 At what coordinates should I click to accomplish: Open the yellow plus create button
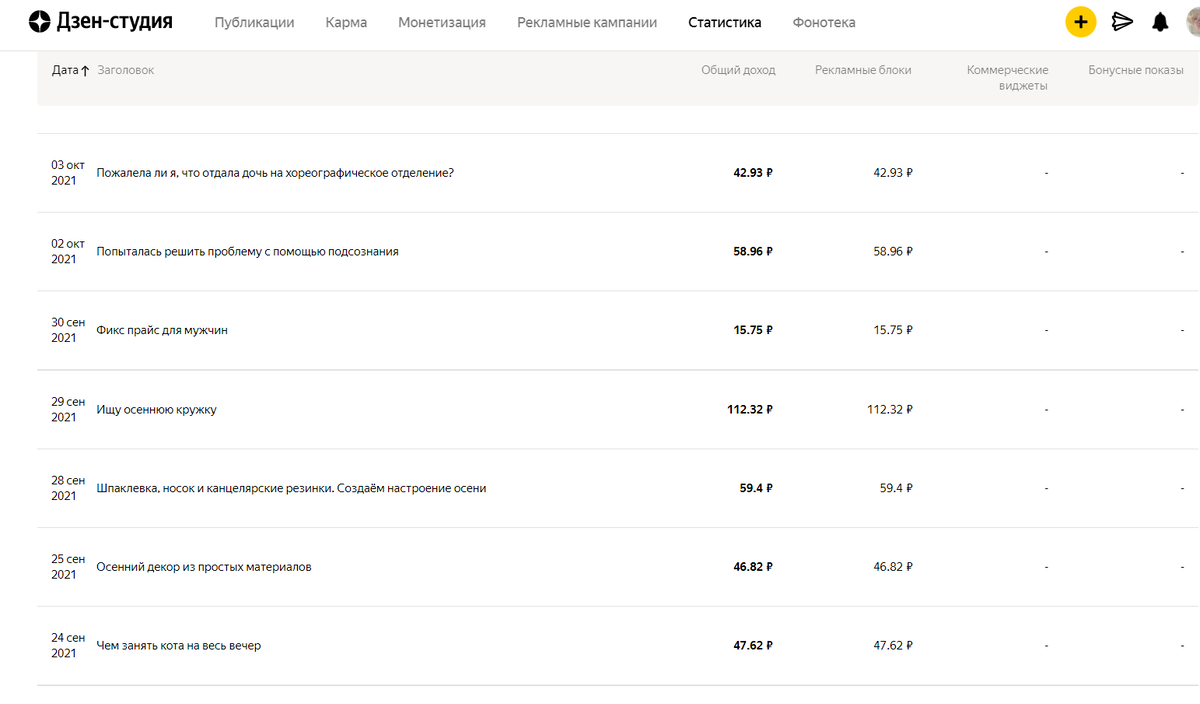[x=1081, y=20]
